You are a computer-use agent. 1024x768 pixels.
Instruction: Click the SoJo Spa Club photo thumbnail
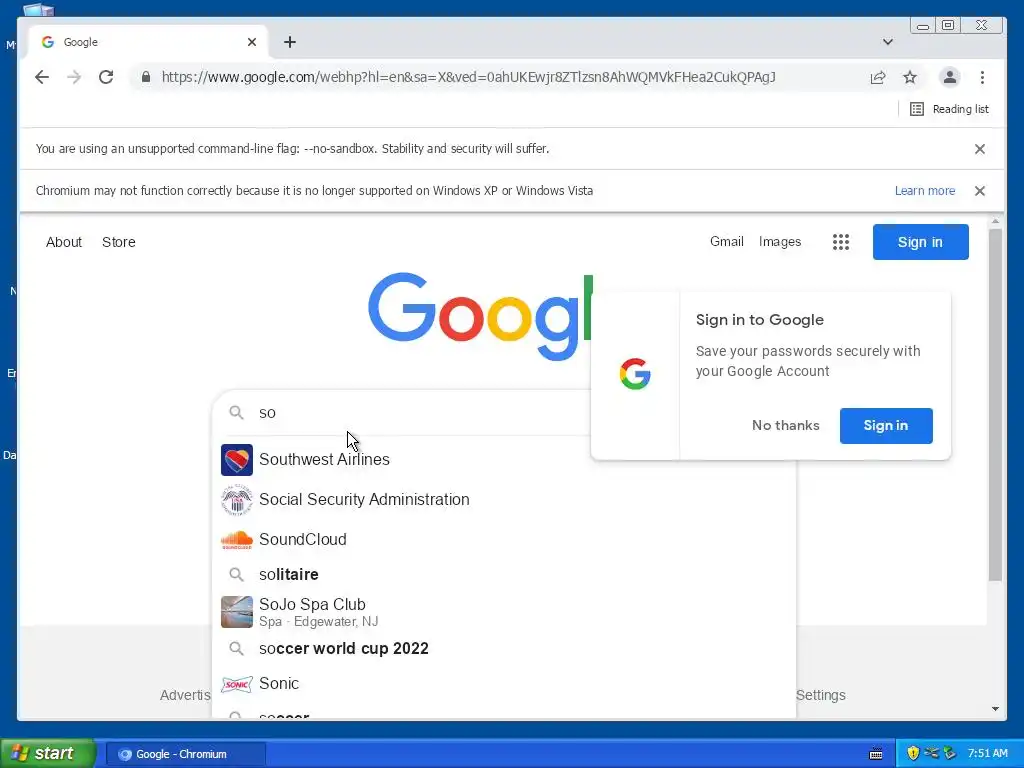pos(236,612)
